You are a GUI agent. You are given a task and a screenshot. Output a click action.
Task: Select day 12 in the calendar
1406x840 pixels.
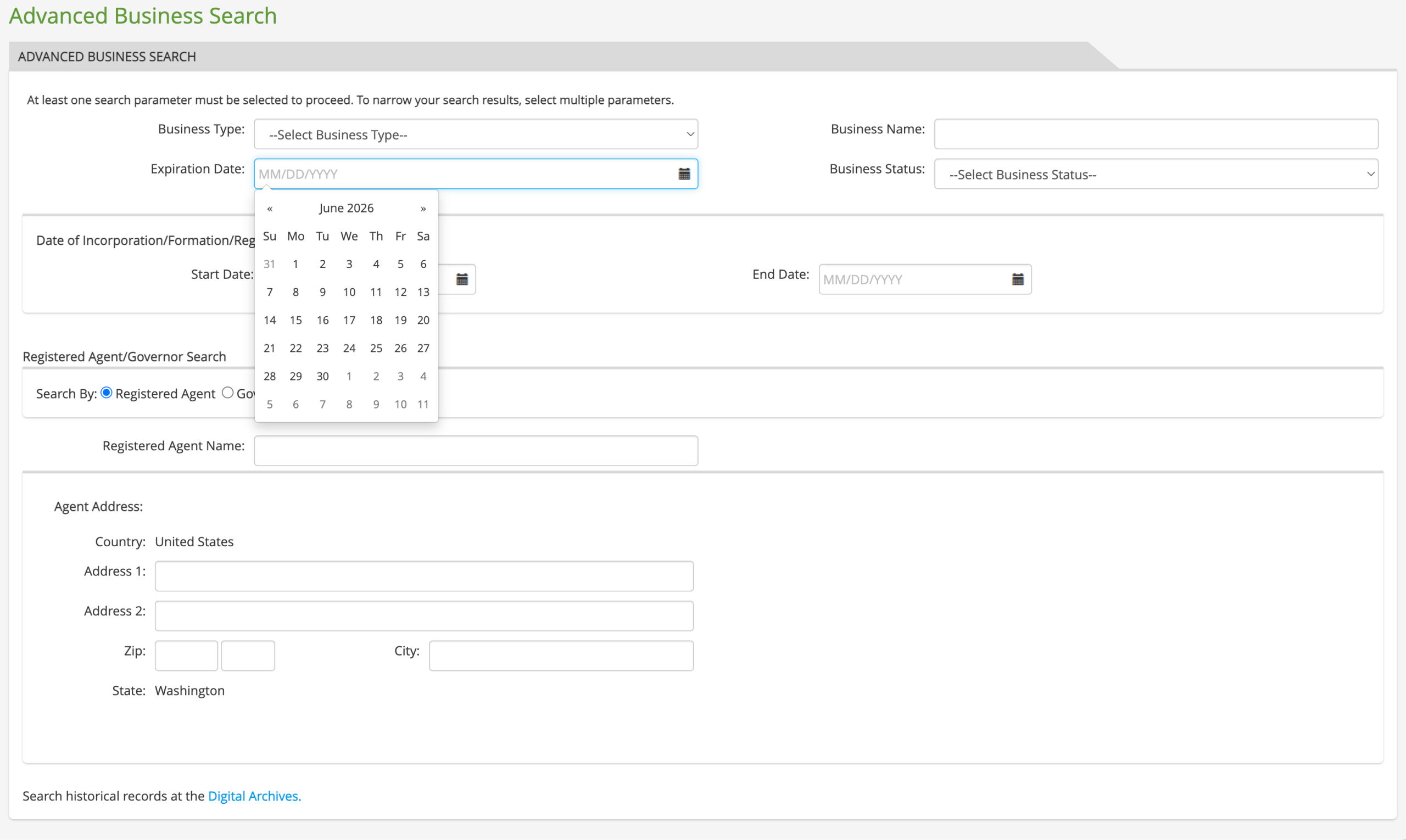click(x=400, y=292)
